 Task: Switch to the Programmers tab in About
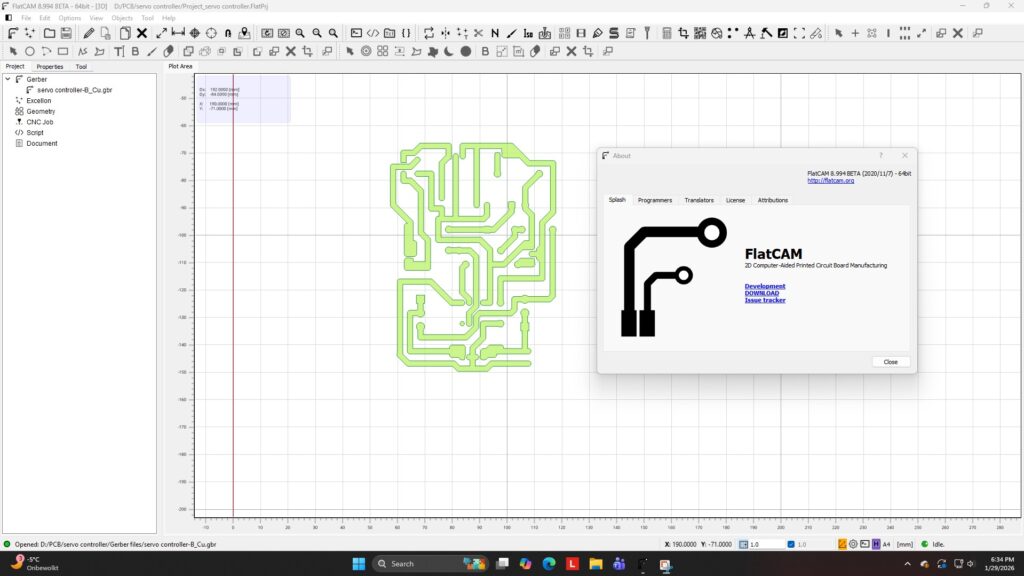tap(655, 200)
